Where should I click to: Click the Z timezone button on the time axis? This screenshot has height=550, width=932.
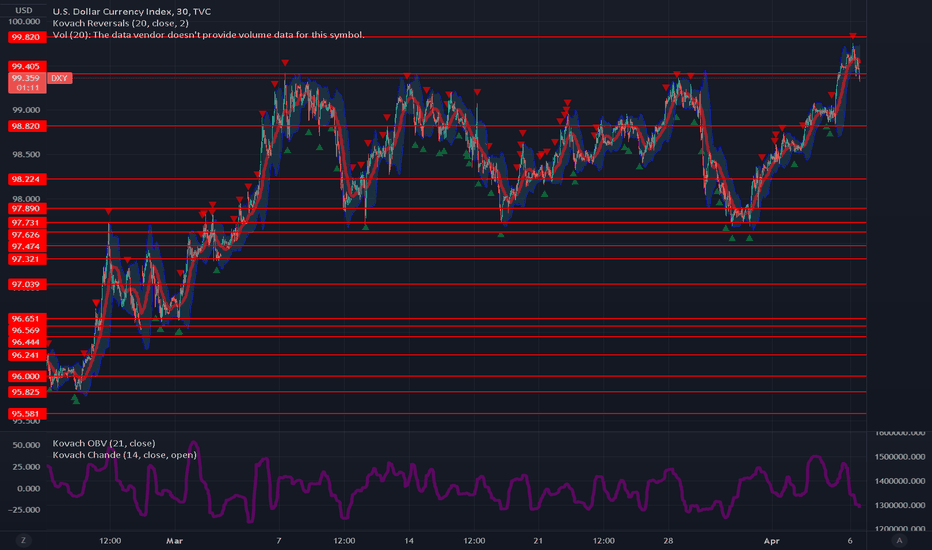(x=23, y=540)
